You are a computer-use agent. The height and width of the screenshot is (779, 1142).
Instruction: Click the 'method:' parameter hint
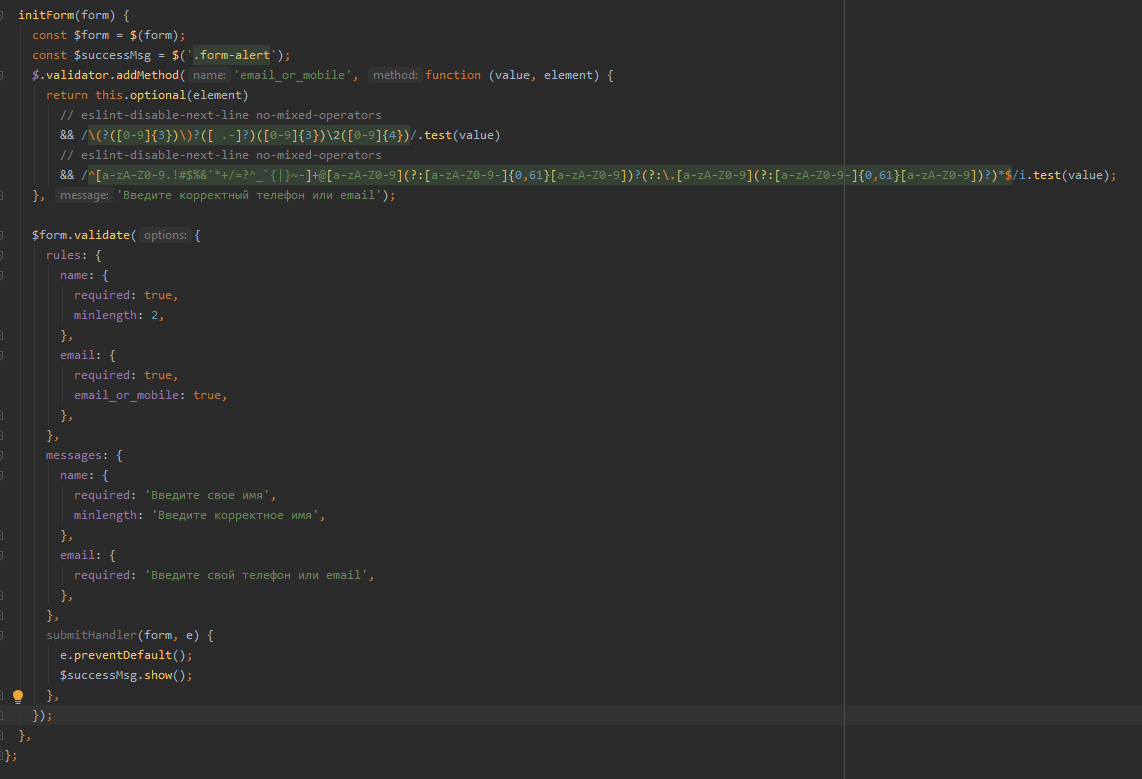[x=395, y=75]
